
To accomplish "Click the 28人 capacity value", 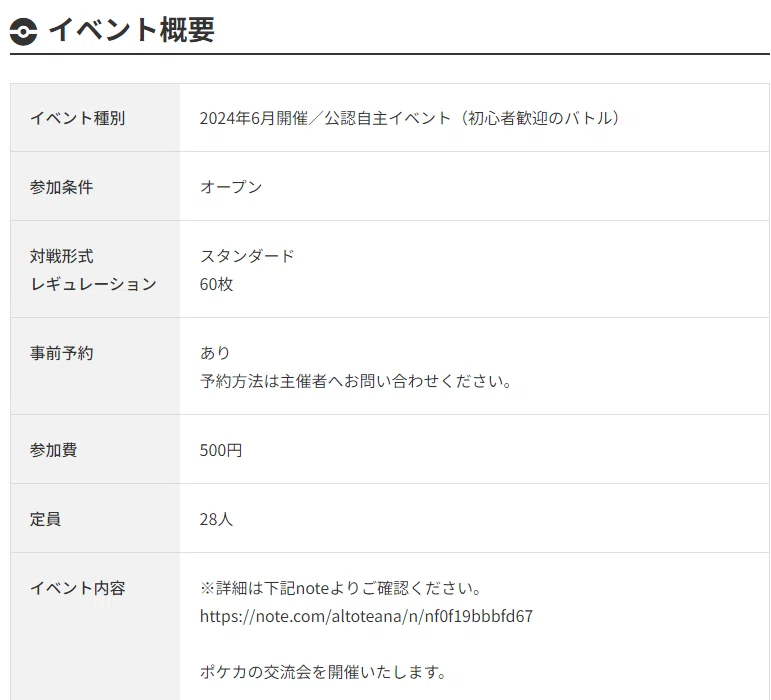I will coord(216,519).
